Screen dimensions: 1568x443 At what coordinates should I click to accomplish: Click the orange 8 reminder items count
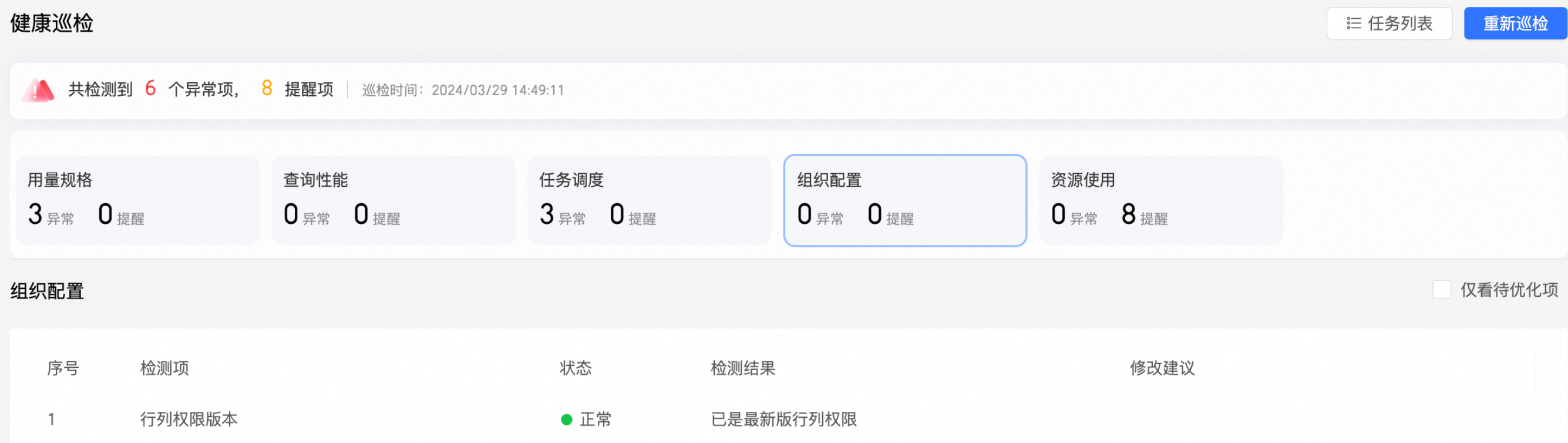[x=267, y=88]
